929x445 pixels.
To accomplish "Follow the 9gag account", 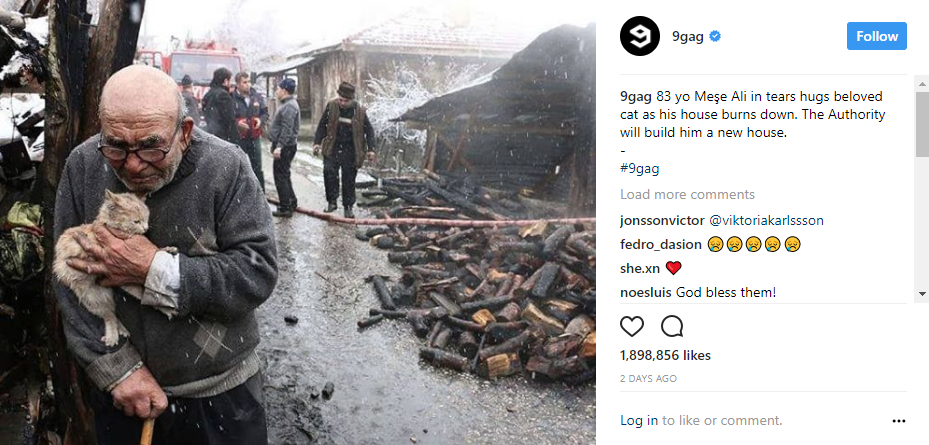I will point(876,36).
